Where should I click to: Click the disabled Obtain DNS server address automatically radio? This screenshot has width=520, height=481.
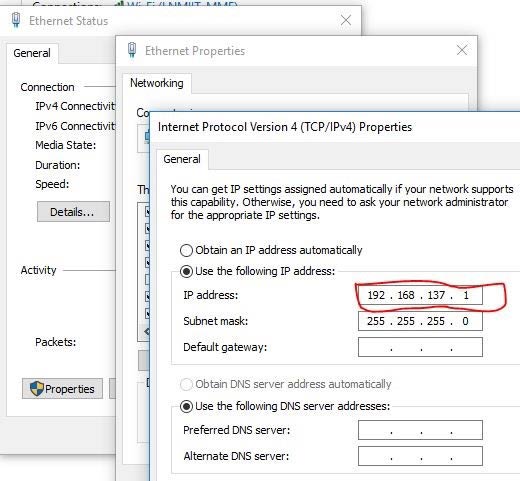[x=186, y=384]
